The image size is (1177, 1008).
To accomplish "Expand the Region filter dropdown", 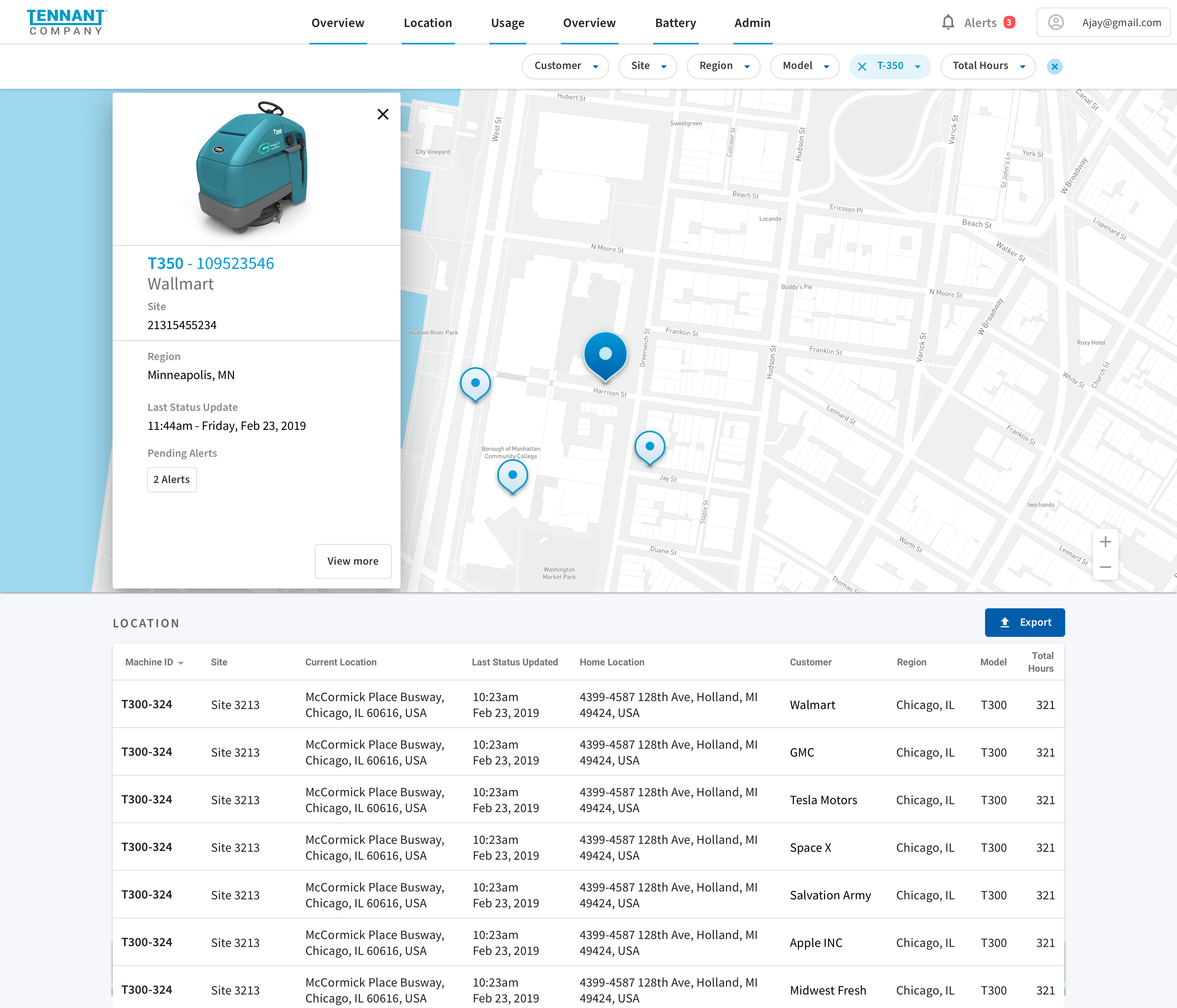I will click(724, 66).
